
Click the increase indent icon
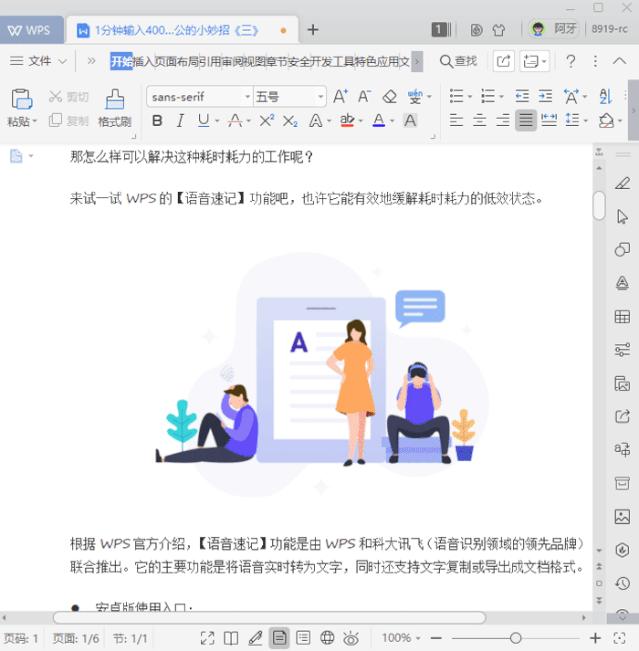[546, 96]
